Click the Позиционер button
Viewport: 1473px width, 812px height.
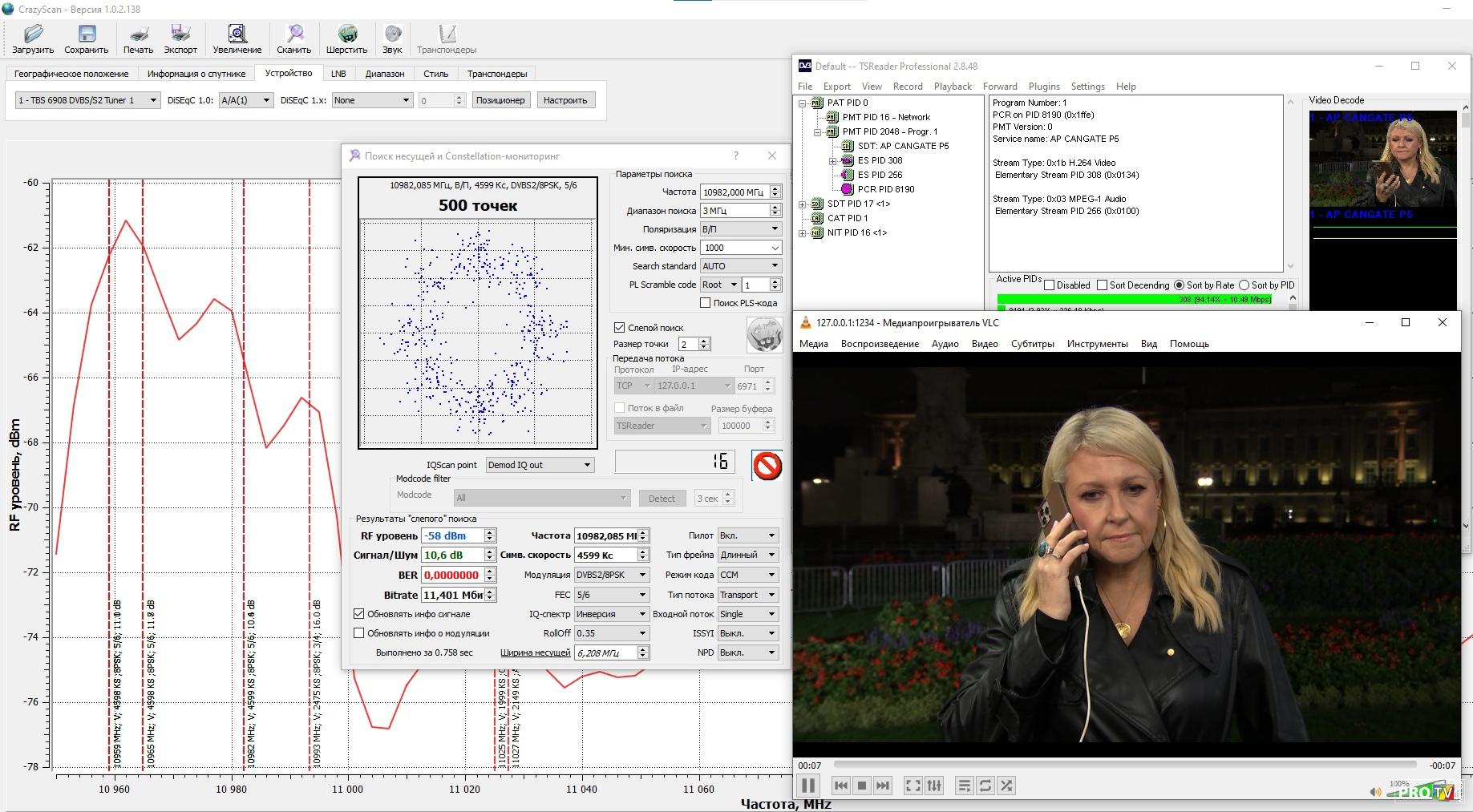500,100
